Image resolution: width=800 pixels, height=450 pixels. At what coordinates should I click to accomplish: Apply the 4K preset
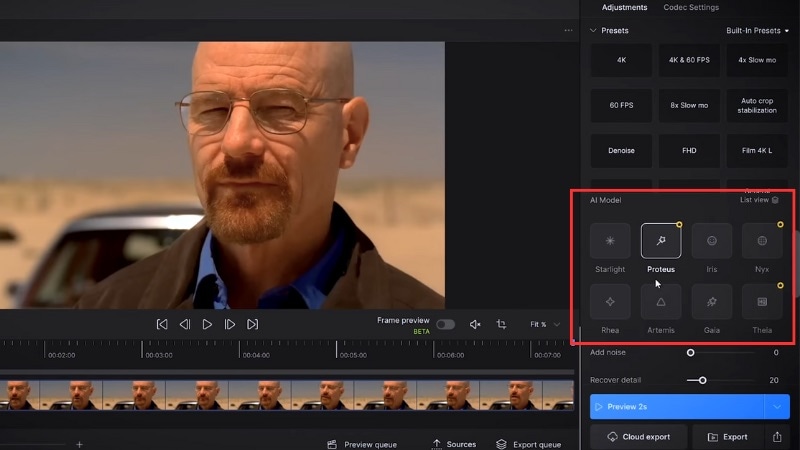pos(621,60)
